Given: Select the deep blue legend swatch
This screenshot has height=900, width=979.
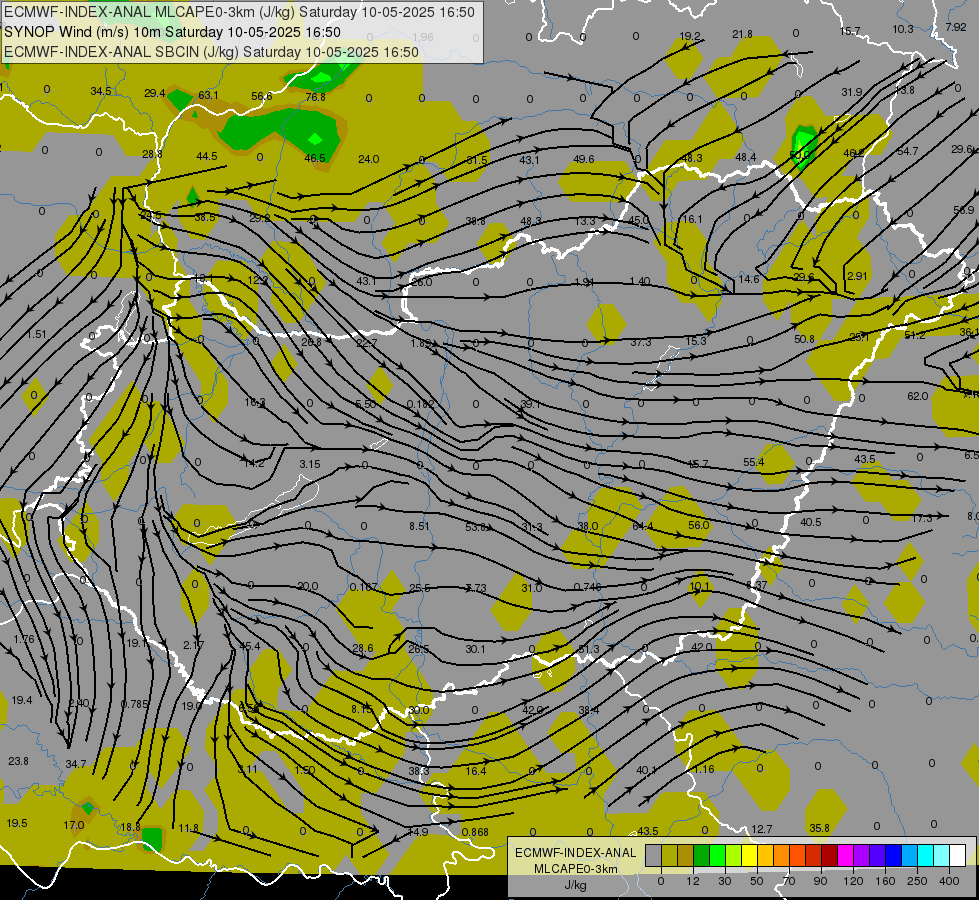Looking at the screenshot, I should click(894, 855).
